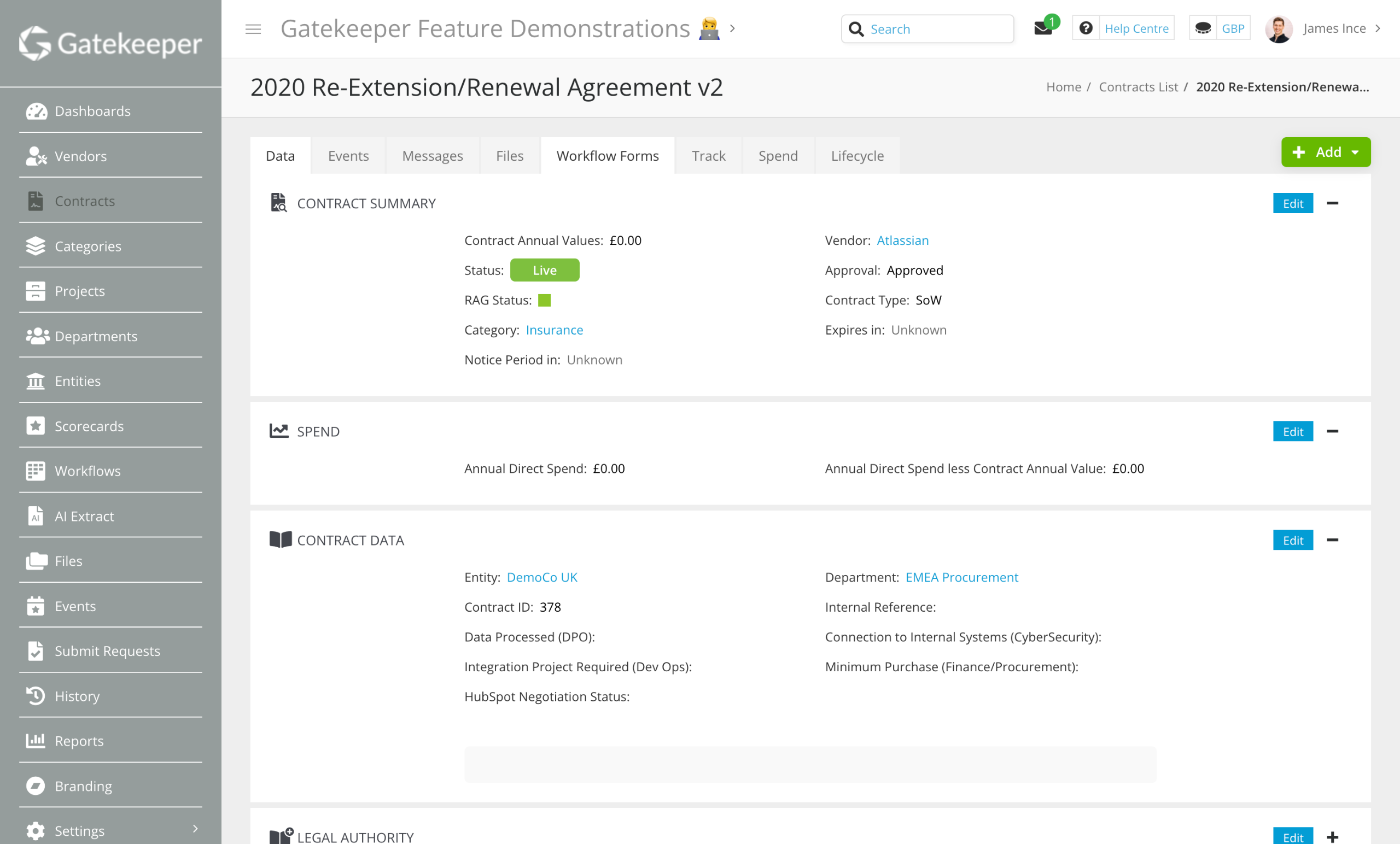This screenshot has height=844, width=1400.
Task: Expand the Legal Authority section
Action: click(x=1332, y=836)
